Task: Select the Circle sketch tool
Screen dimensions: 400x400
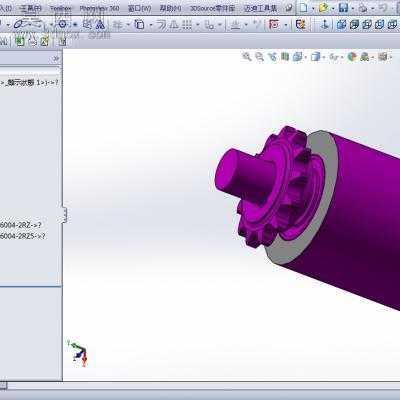Action: click(x=62, y=24)
